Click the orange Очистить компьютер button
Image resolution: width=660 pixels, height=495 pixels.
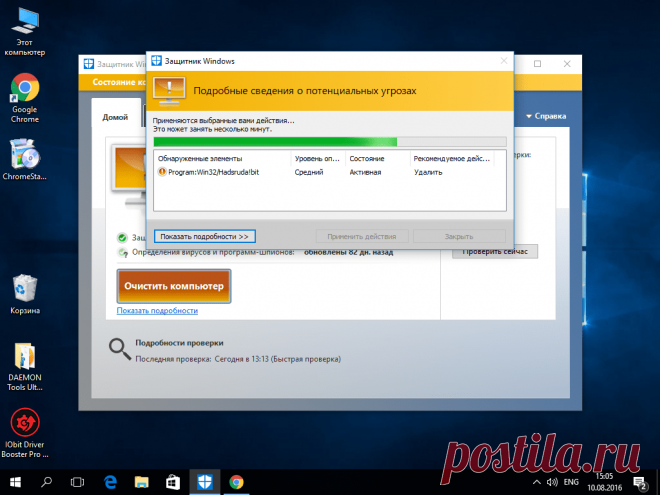pyautogui.click(x=174, y=286)
